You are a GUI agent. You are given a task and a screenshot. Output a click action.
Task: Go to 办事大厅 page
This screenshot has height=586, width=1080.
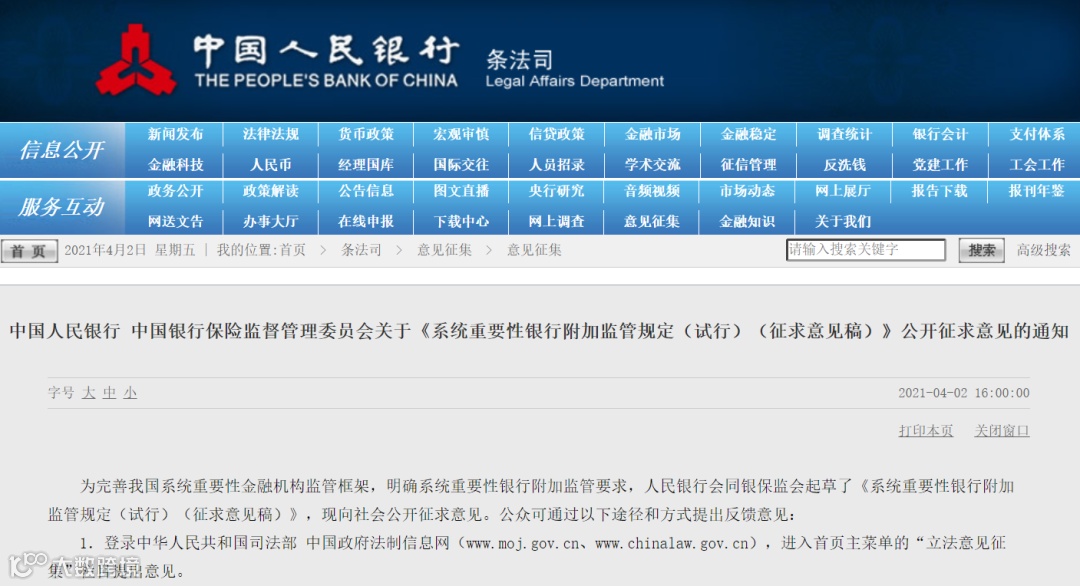point(271,221)
